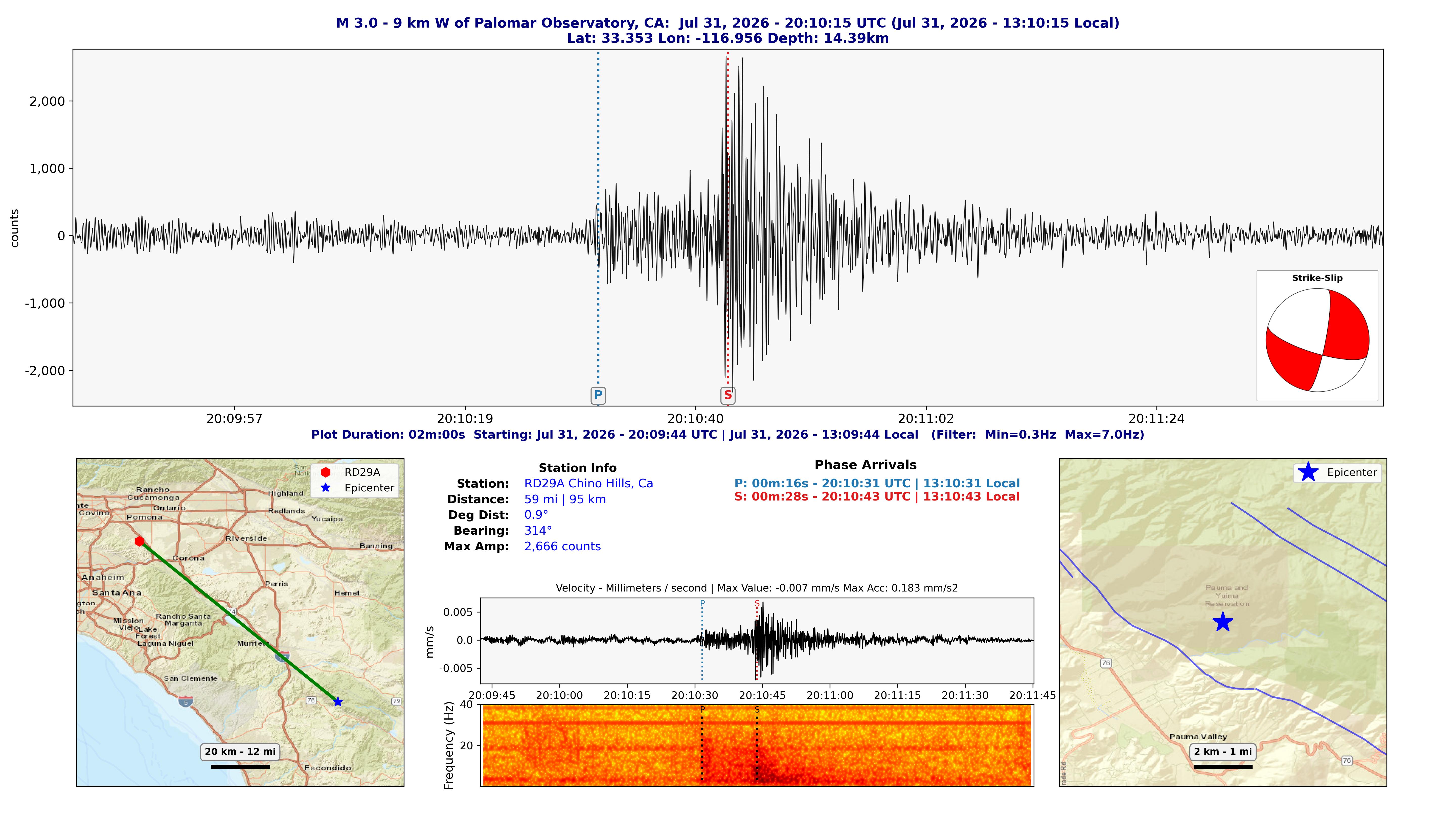The width and height of the screenshot is (1456, 819).
Task: Click the 'Strike-Slip' label above the beachball
Action: (x=1317, y=278)
